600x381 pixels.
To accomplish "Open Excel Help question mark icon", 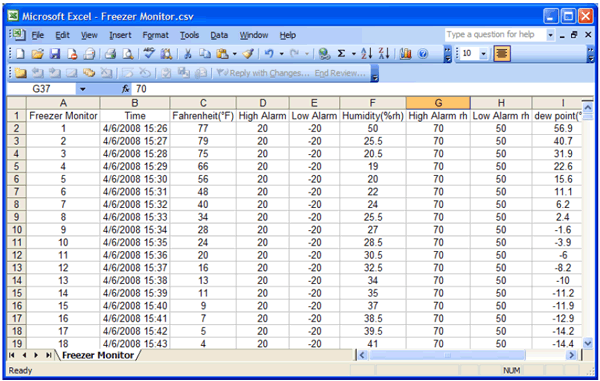I will point(423,54).
